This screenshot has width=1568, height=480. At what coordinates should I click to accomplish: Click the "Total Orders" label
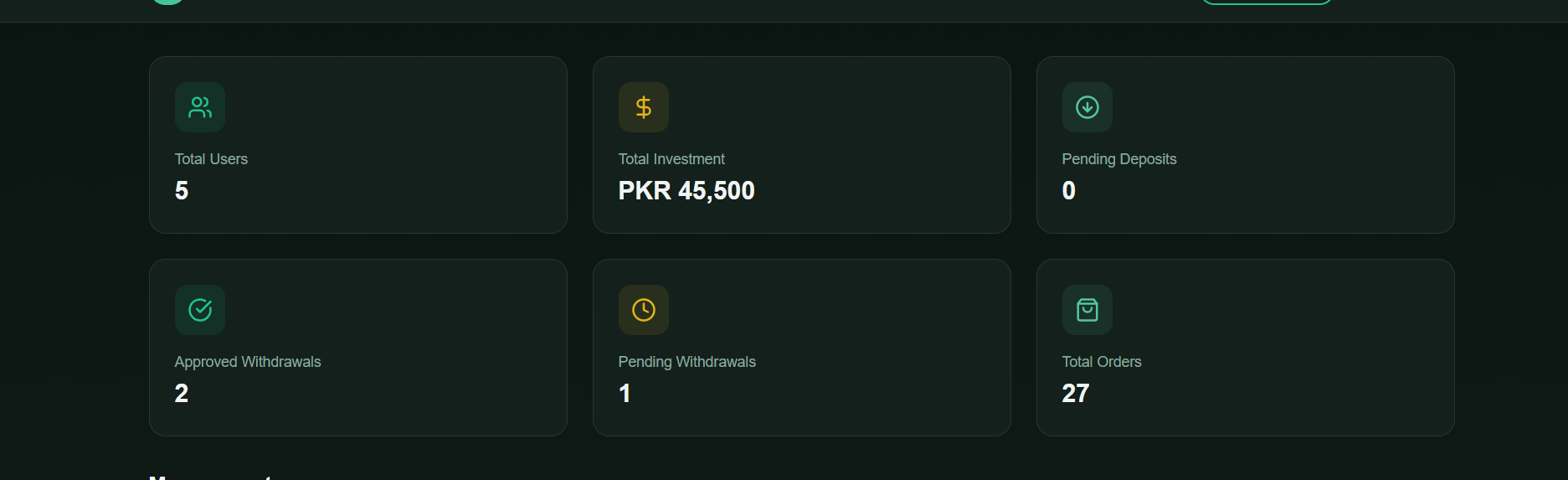[x=1102, y=362]
